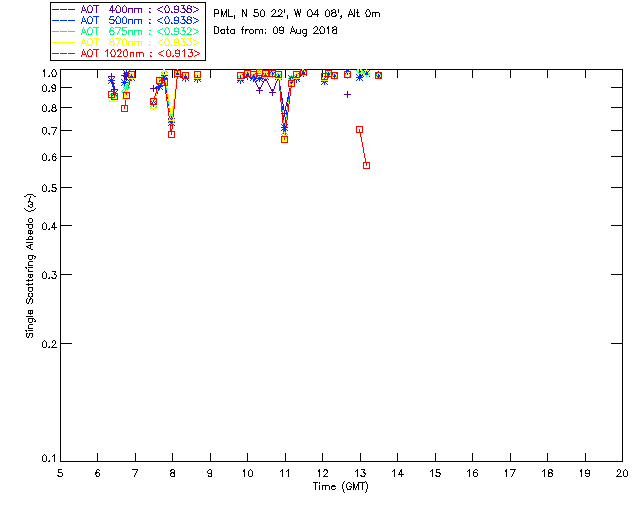Click the AOT 500nm legend entry

127,20
